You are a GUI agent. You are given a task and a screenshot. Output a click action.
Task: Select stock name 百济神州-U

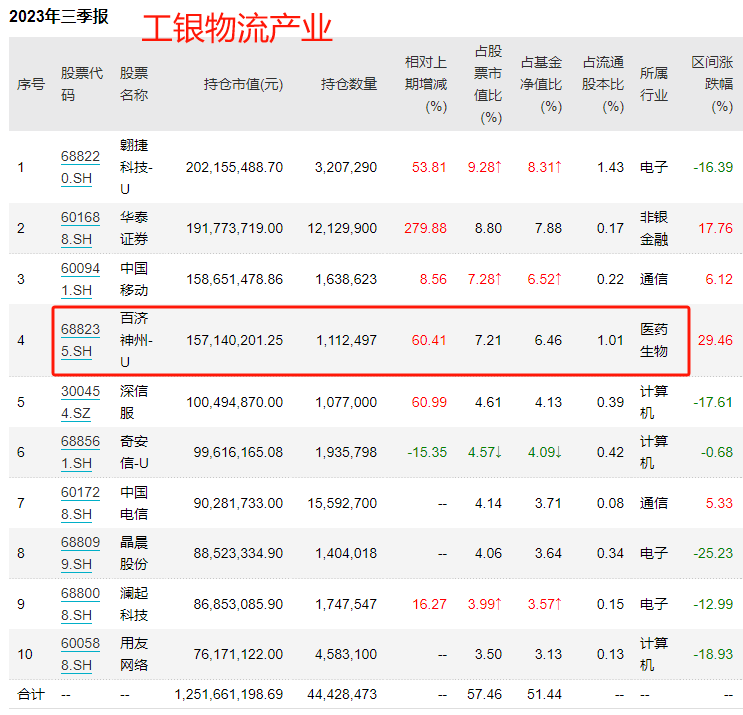click(136, 340)
